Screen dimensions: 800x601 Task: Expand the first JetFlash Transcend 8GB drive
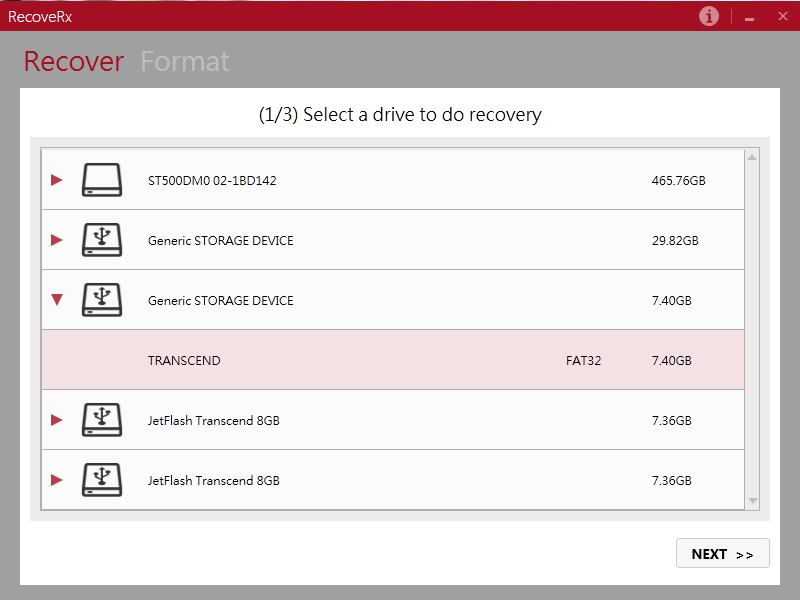57,420
